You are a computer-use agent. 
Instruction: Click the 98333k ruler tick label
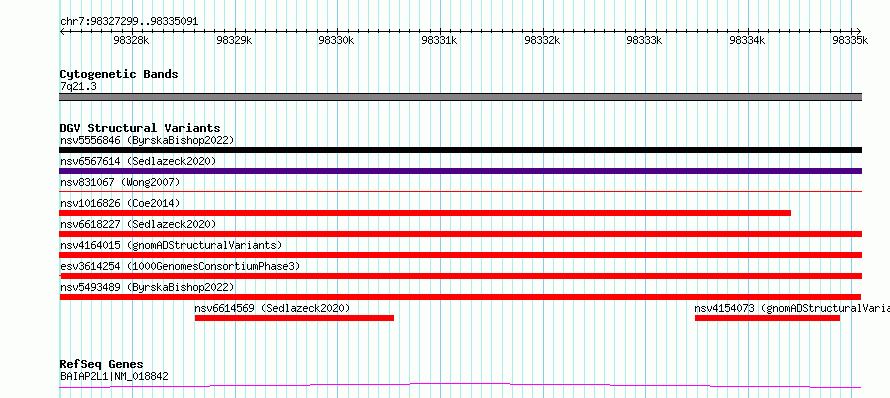(644, 40)
